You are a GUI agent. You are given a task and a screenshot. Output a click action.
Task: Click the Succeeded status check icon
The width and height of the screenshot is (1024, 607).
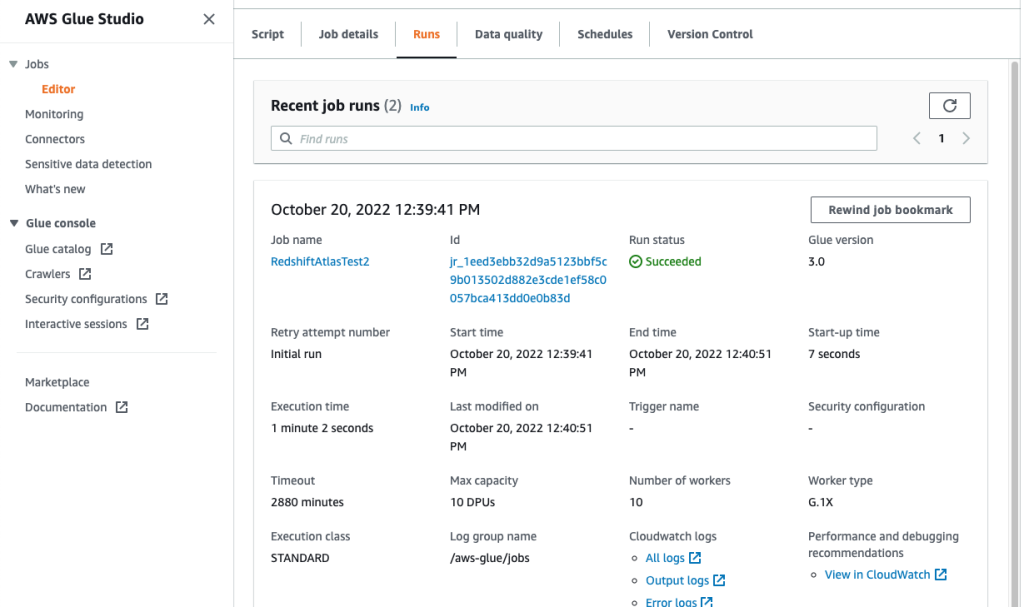(x=637, y=261)
